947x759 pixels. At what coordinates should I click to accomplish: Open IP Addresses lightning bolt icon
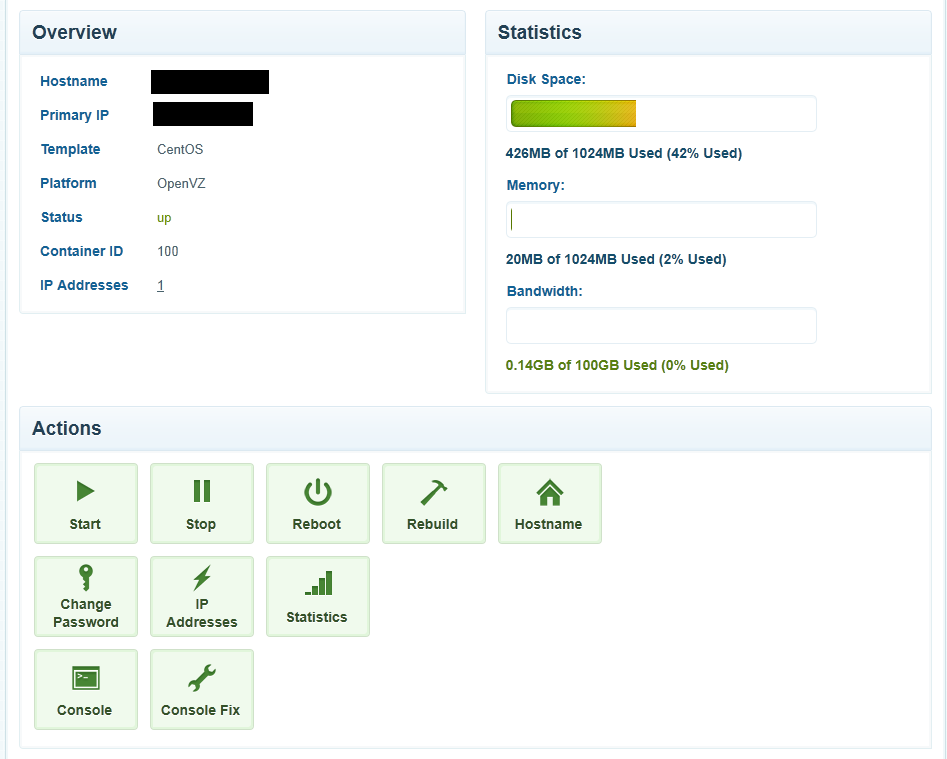tap(201, 578)
